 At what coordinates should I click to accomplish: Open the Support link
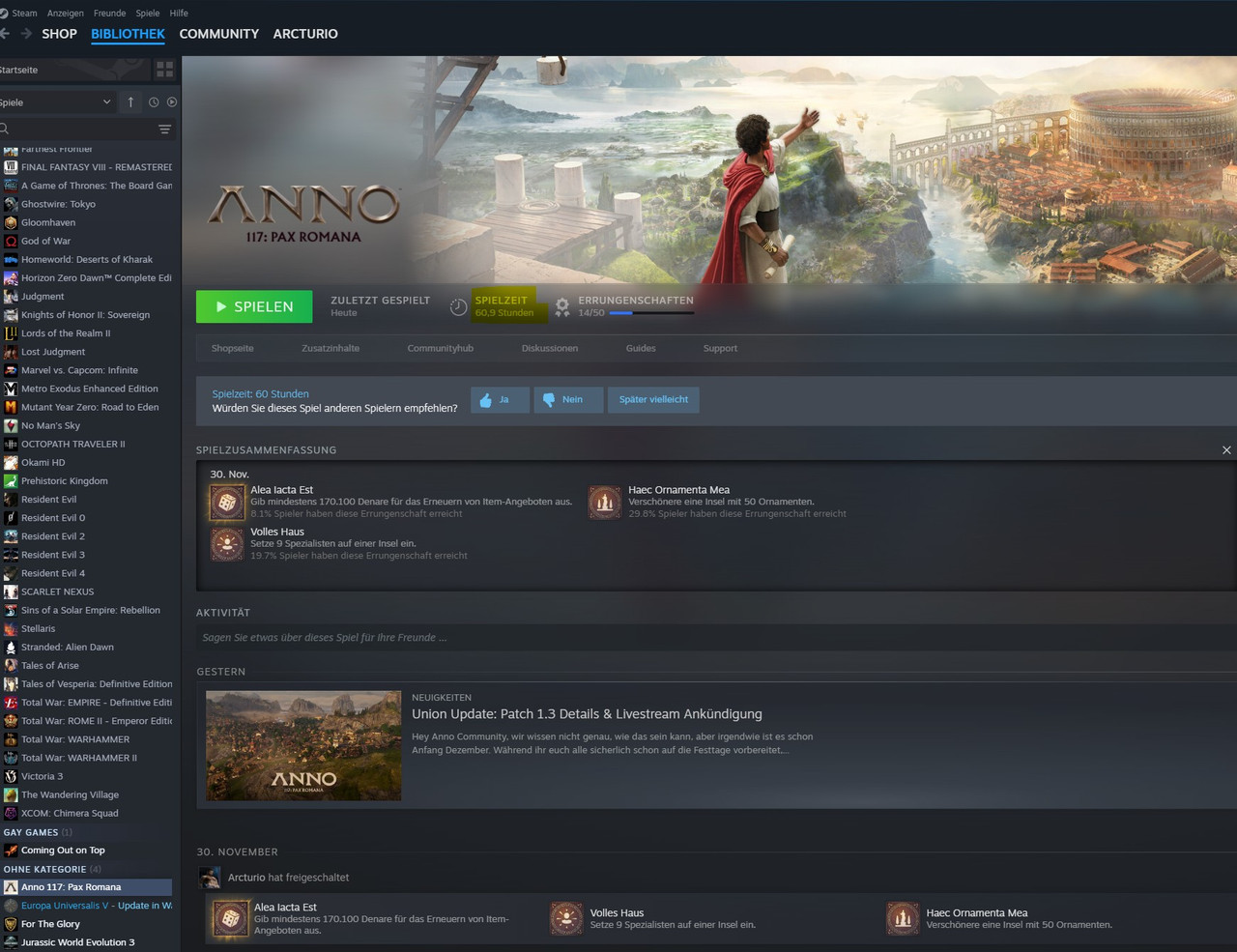(720, 348)
